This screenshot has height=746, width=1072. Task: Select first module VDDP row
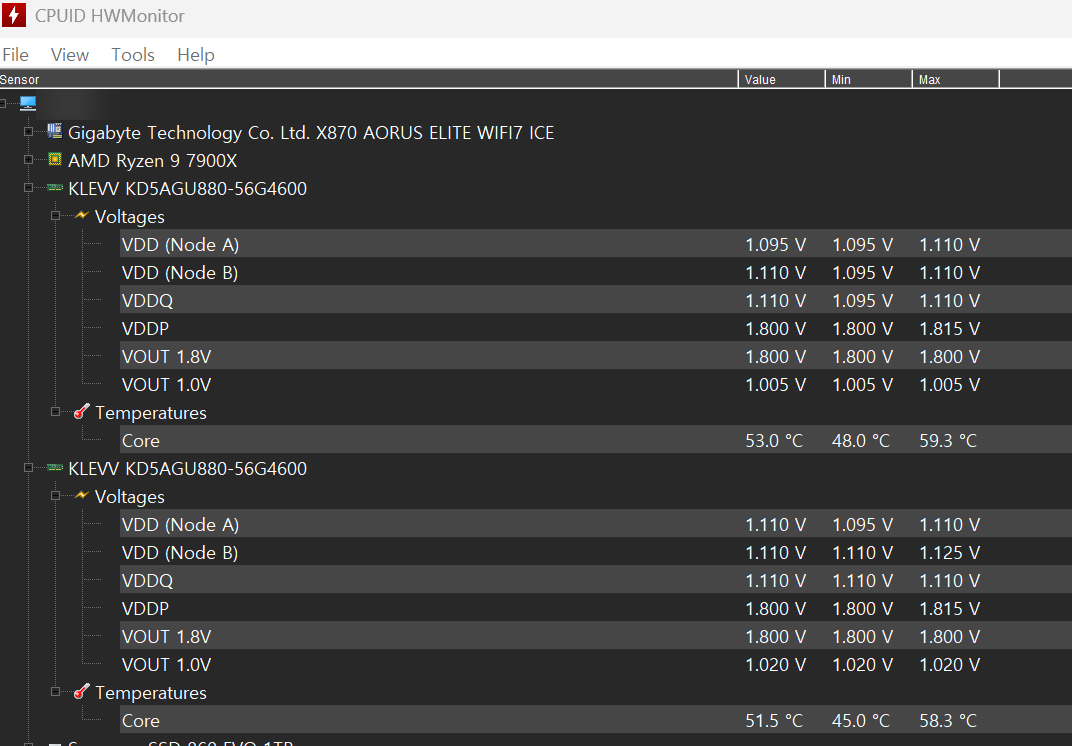pos(595,328)
